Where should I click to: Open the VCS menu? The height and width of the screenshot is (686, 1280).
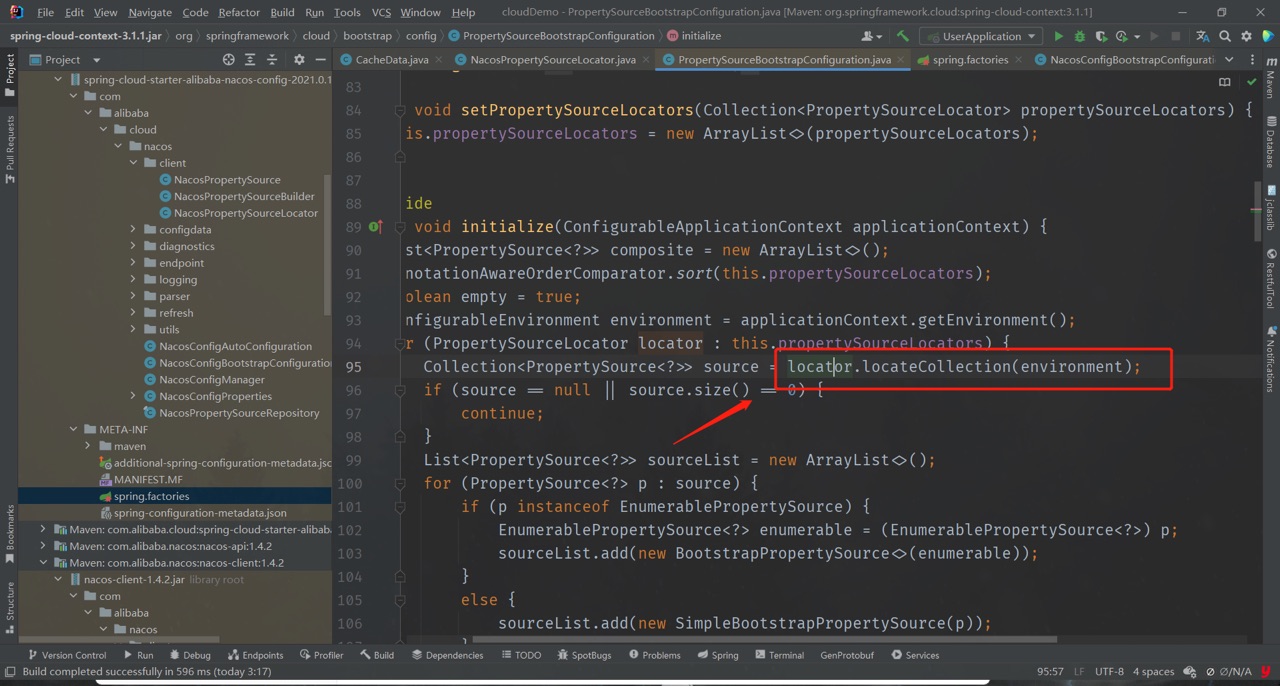[x=381, y=12]
